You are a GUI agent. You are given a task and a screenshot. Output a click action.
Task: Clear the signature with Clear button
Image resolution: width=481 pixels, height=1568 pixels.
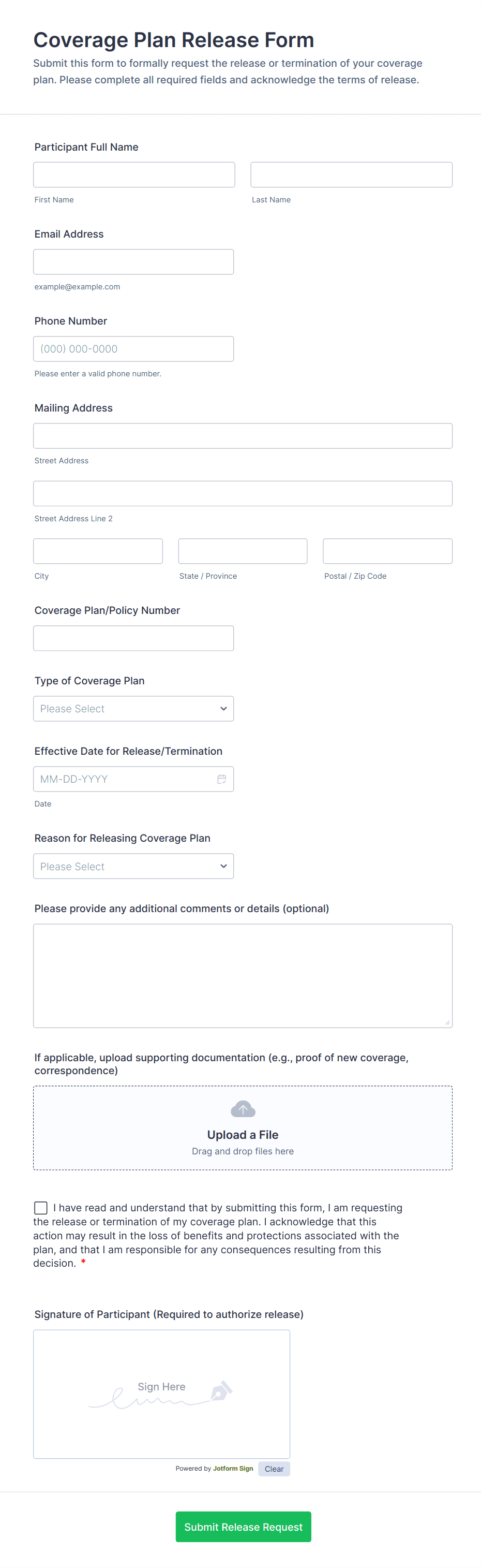(x=274, y=1469)
